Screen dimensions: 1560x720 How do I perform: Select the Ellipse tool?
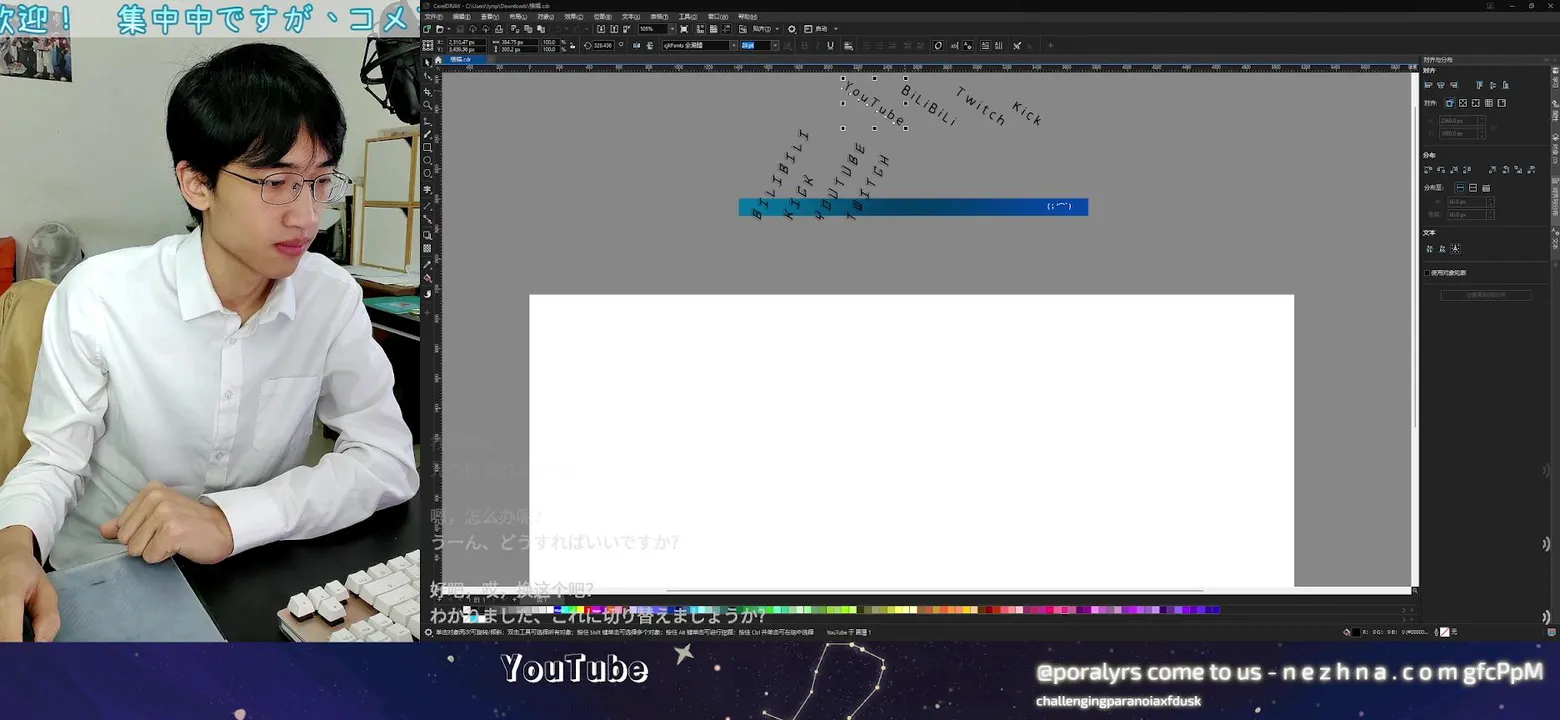coord(428,161)
